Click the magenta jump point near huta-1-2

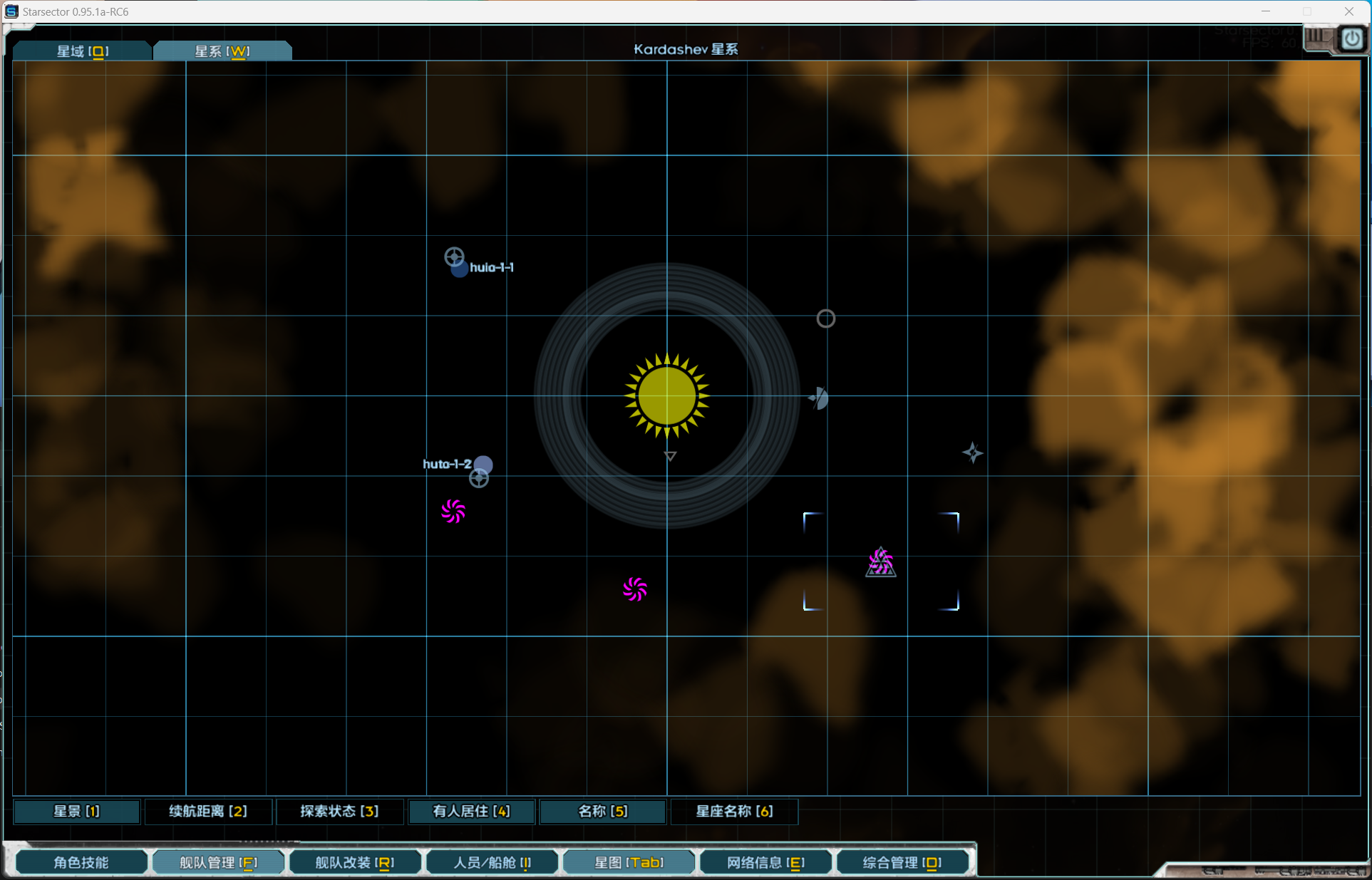[453, 511]
